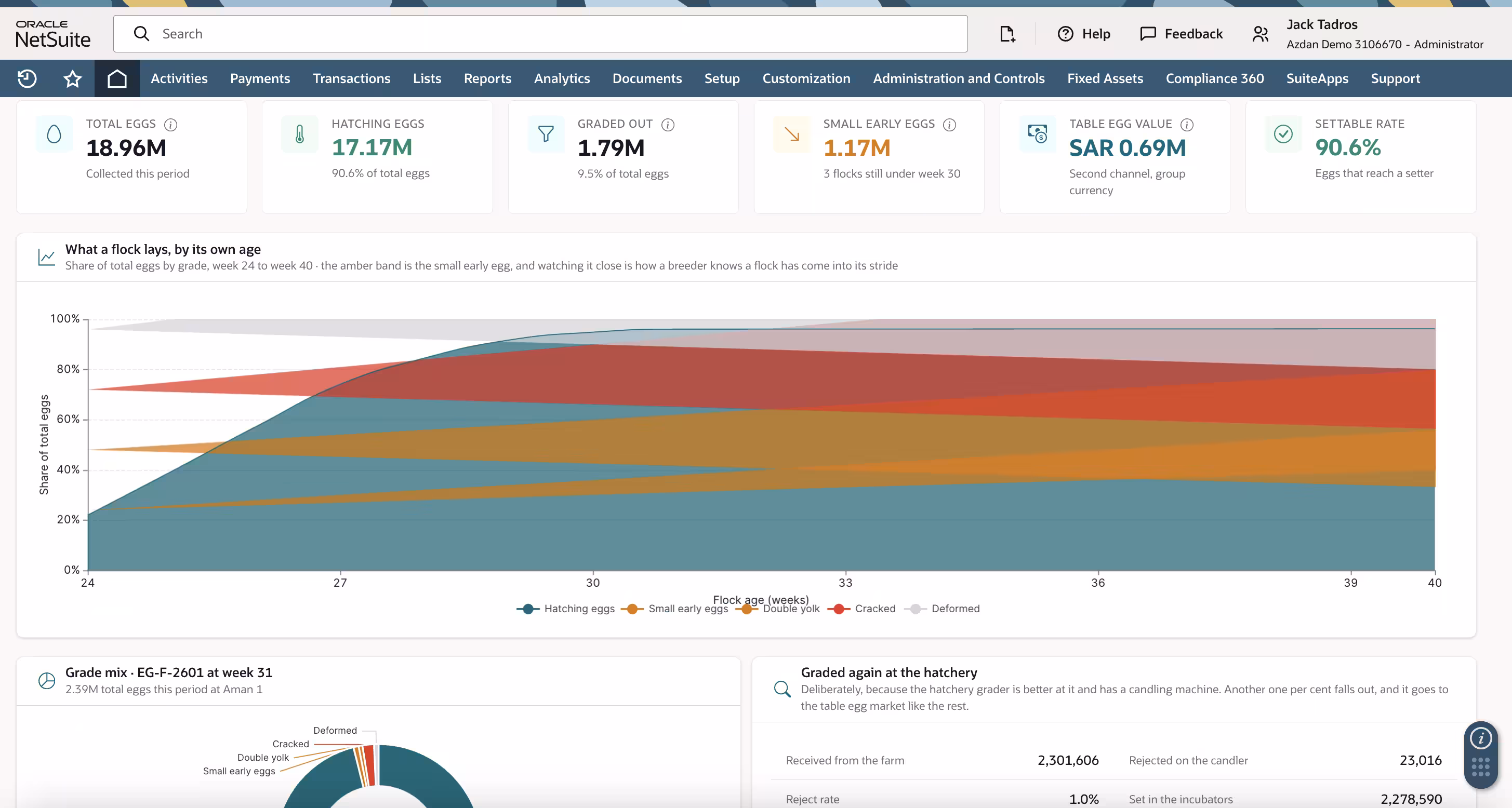Go to the Home dashboard icon
The width and height of the screenshot is (1512, 808).
117,78
